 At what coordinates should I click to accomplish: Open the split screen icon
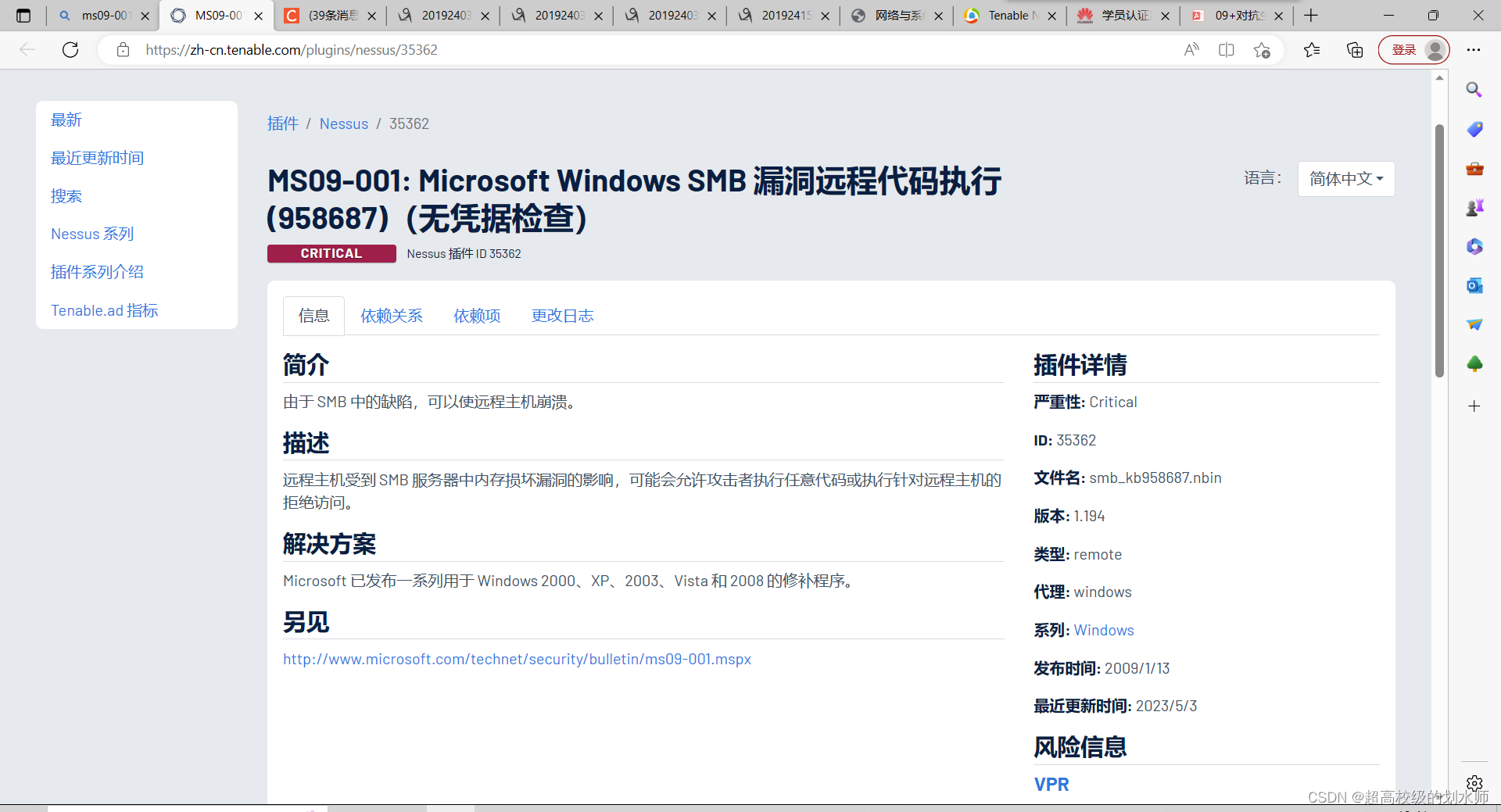pos(1226,50)
